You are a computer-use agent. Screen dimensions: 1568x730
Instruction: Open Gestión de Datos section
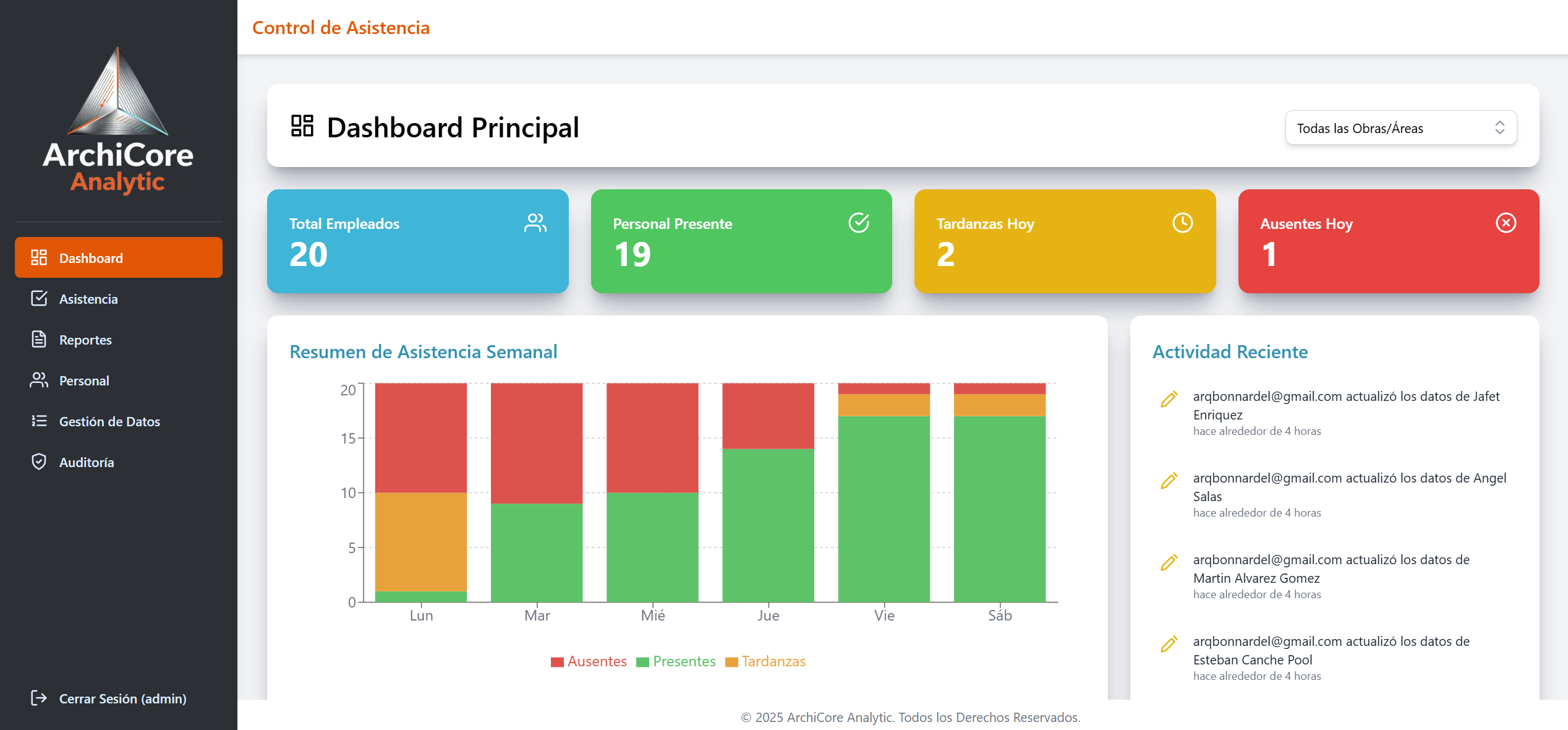point(119,421)
